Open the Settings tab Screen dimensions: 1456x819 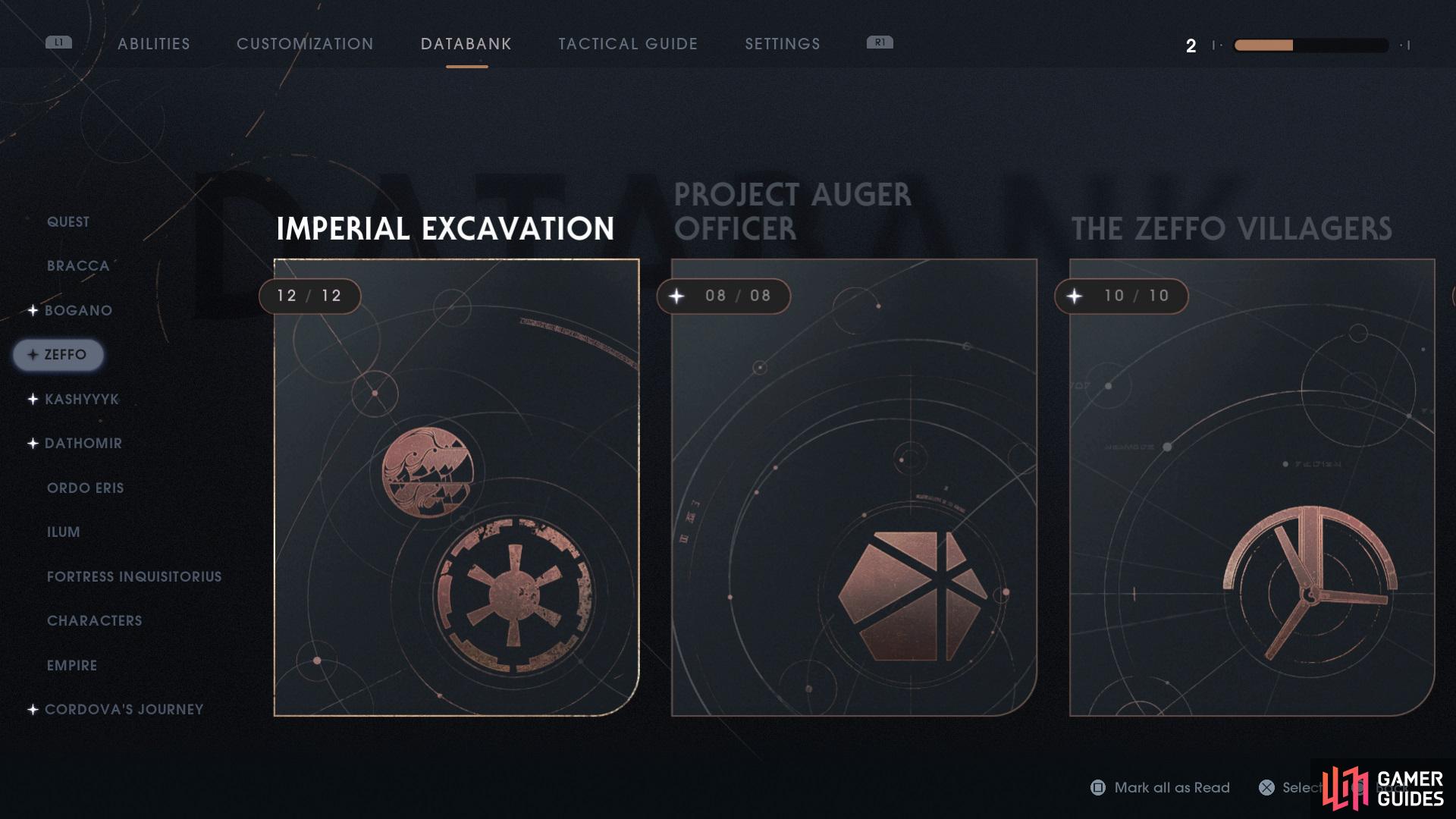[x=783, y=44]
